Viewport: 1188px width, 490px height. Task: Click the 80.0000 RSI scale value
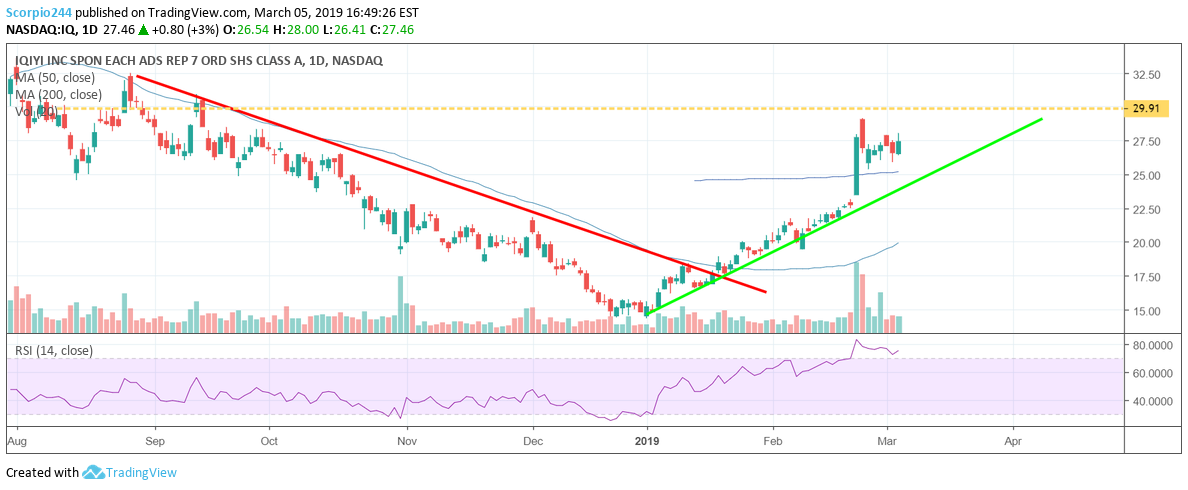coord(1153,345)
